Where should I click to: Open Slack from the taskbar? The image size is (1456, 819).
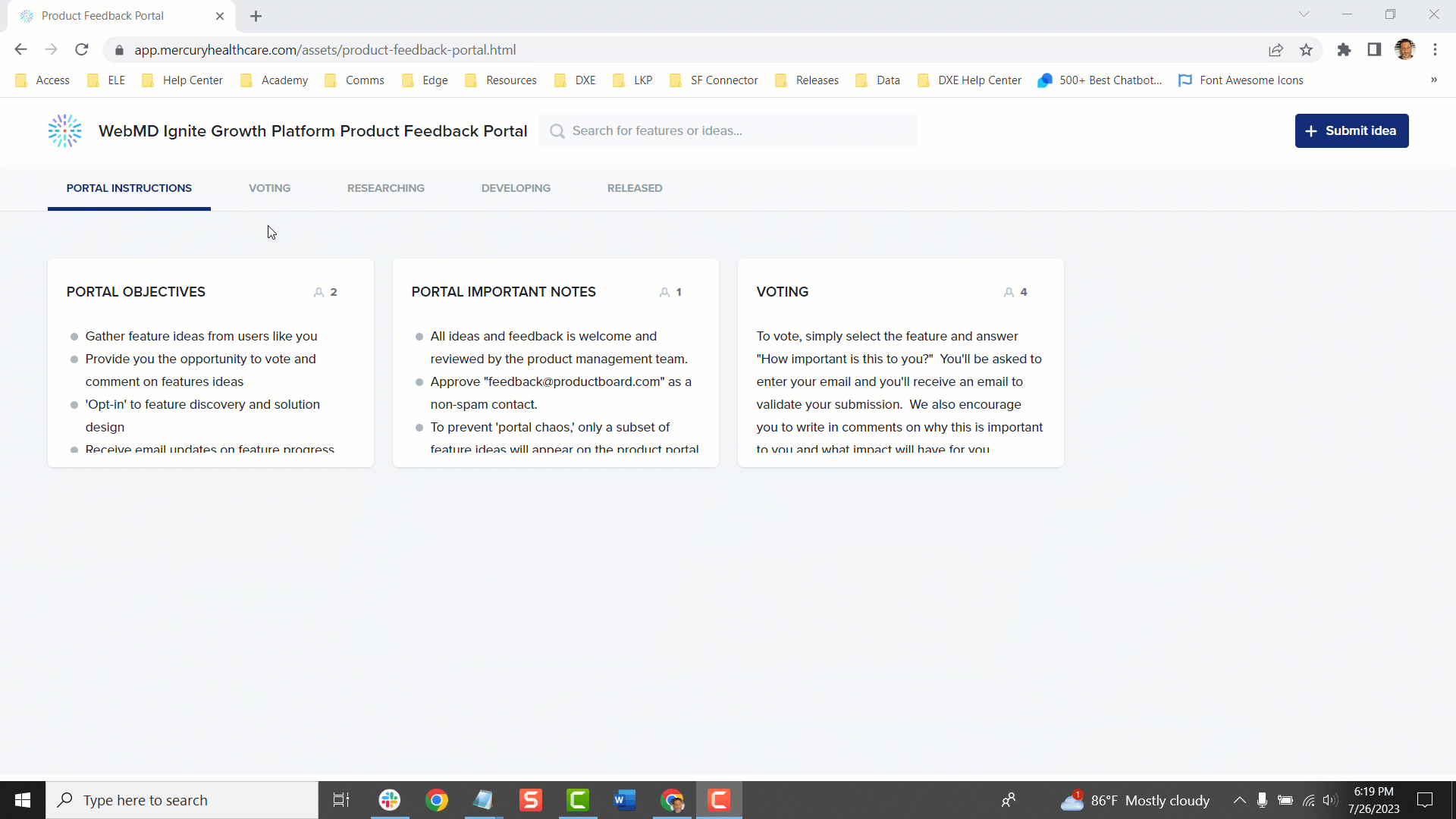[390, 800]
